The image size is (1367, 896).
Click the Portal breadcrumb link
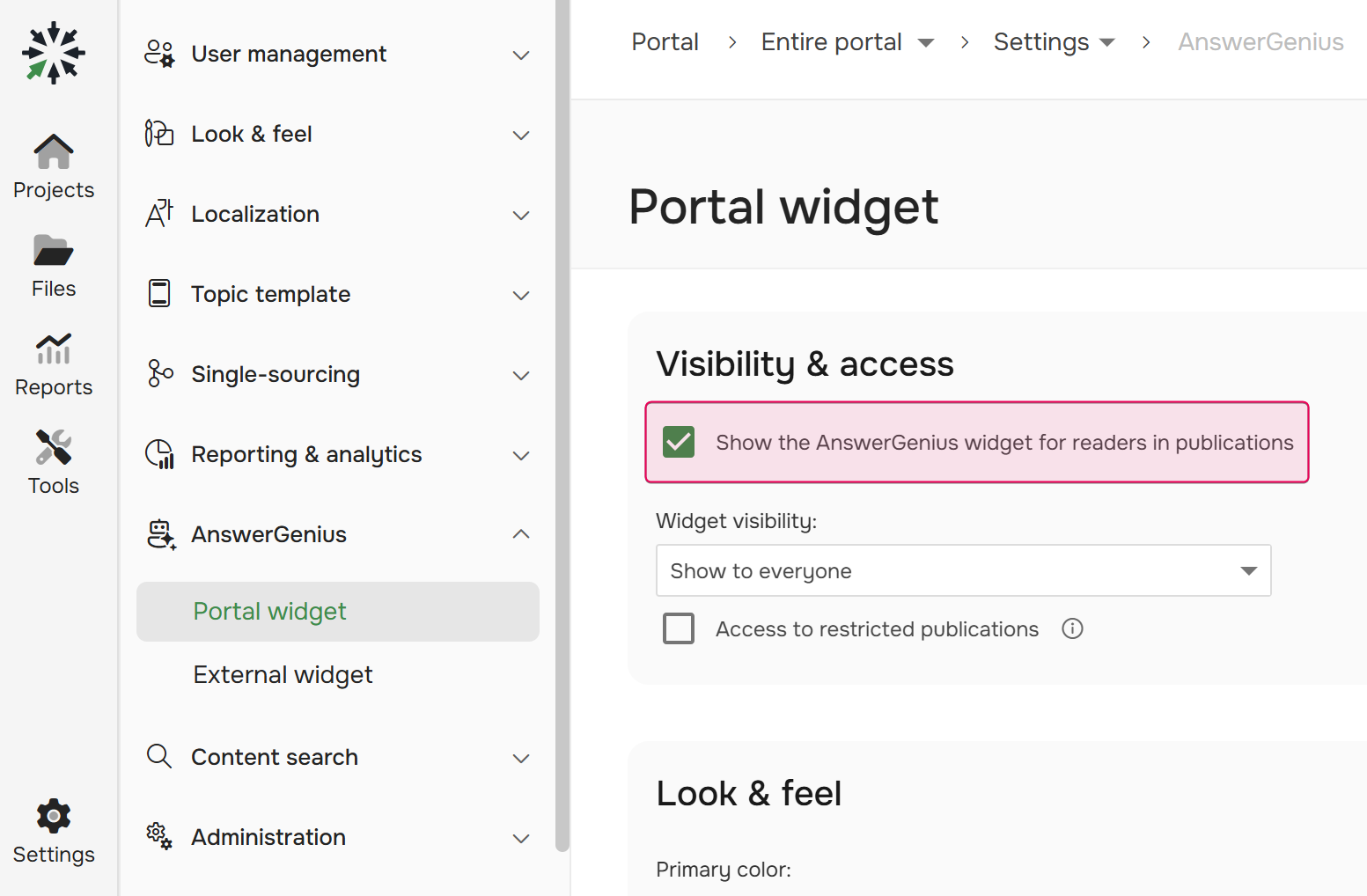pos(665,41)
